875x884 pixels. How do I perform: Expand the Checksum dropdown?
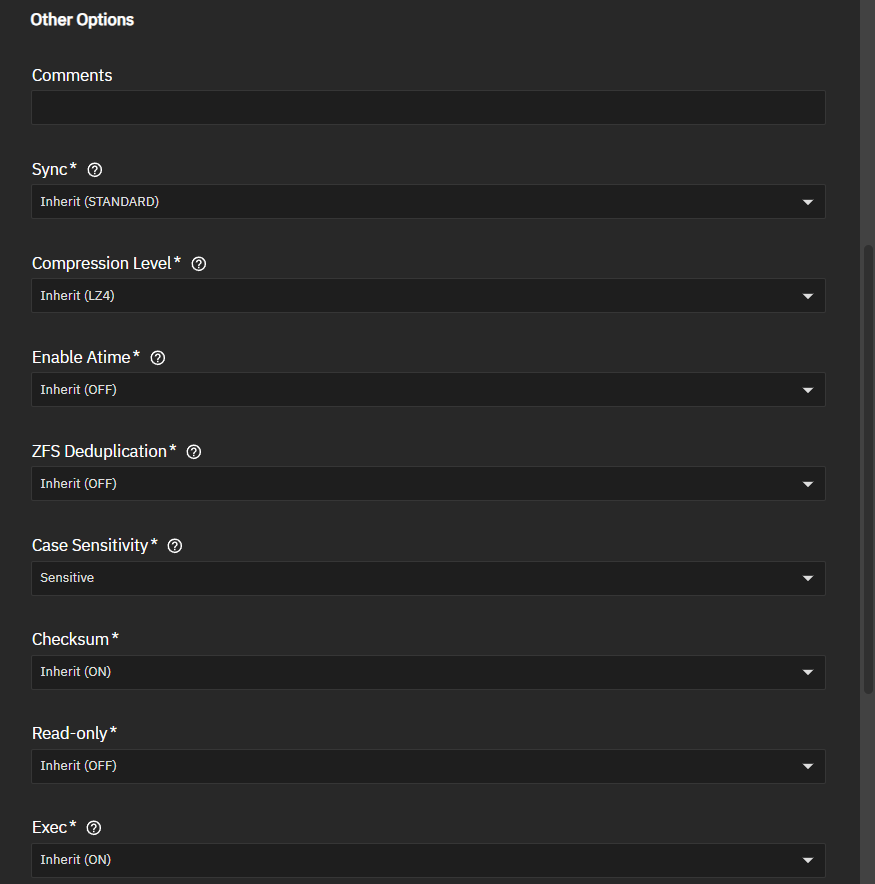[x=428, y=672]
